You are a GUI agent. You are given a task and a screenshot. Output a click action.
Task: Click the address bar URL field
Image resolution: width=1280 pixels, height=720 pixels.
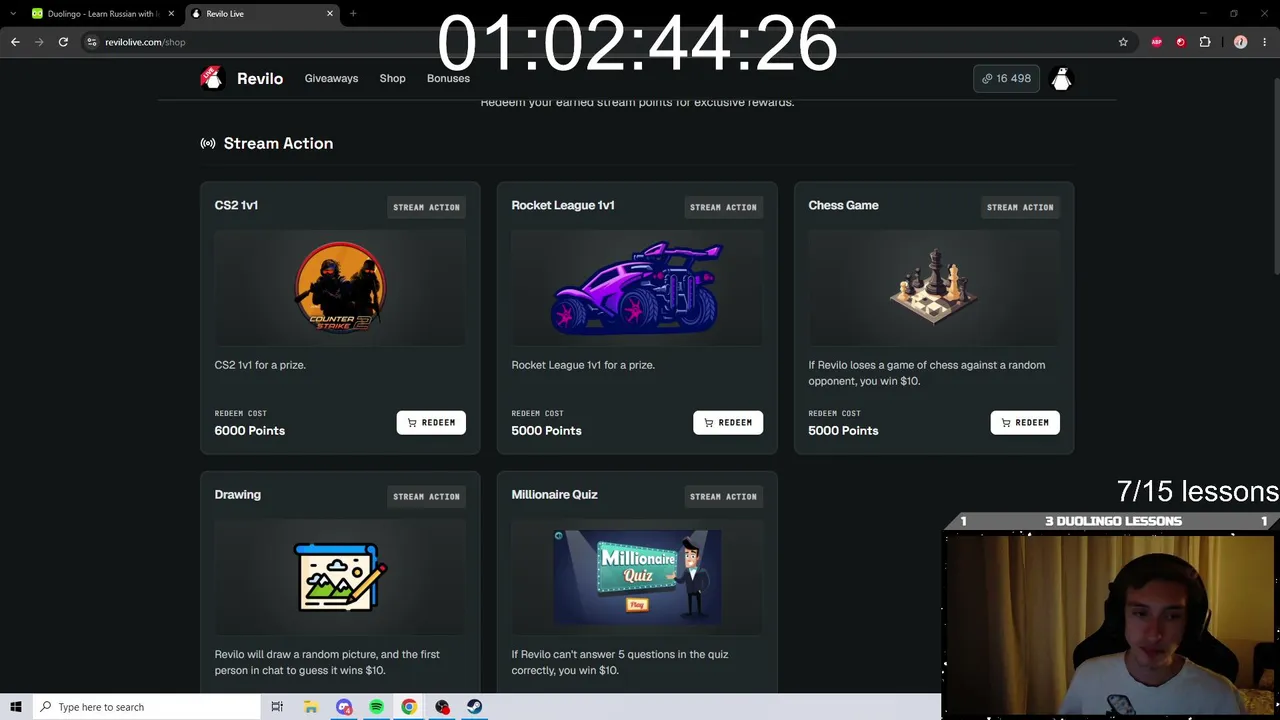(x=600, y=42)
